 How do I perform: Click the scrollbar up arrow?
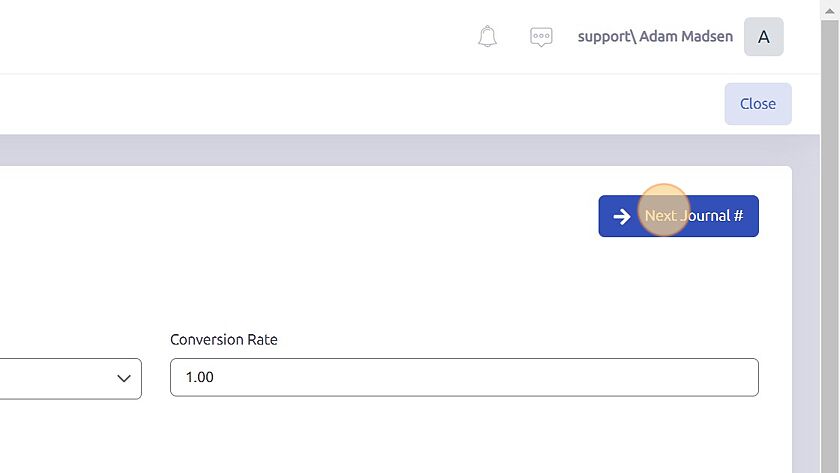(x=829, y=10)
